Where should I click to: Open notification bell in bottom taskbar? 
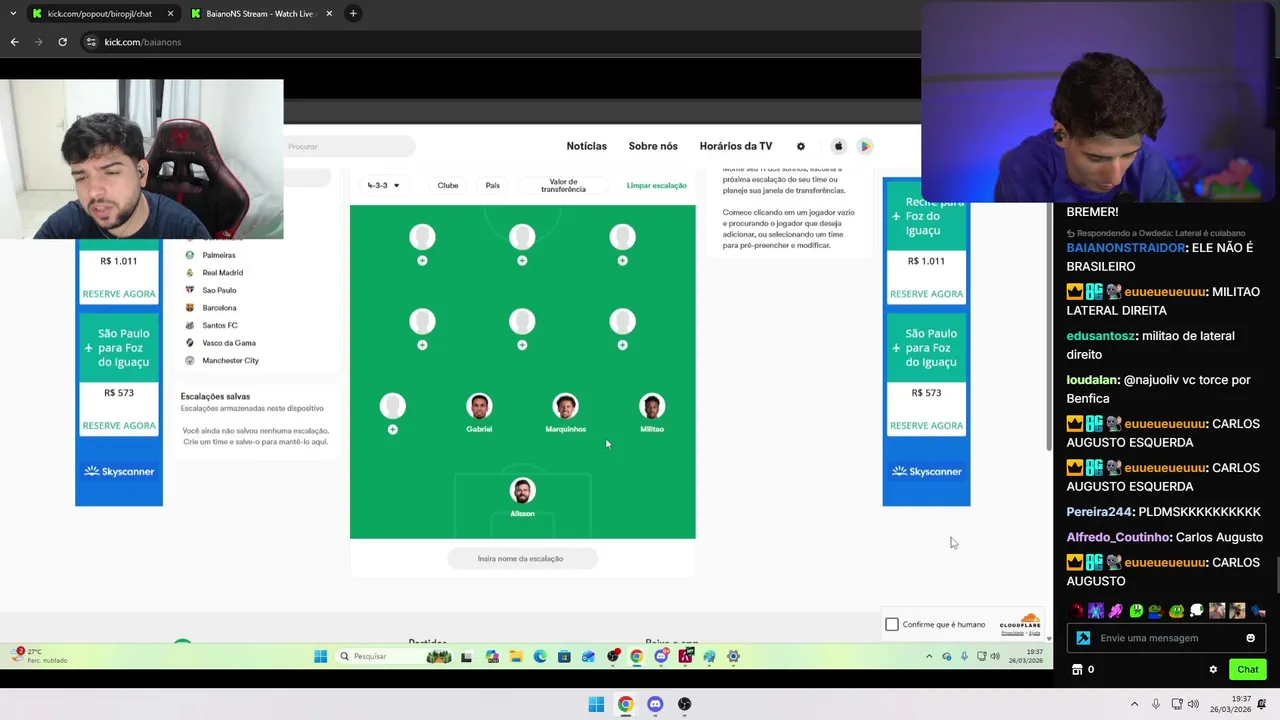point(1262,704)
